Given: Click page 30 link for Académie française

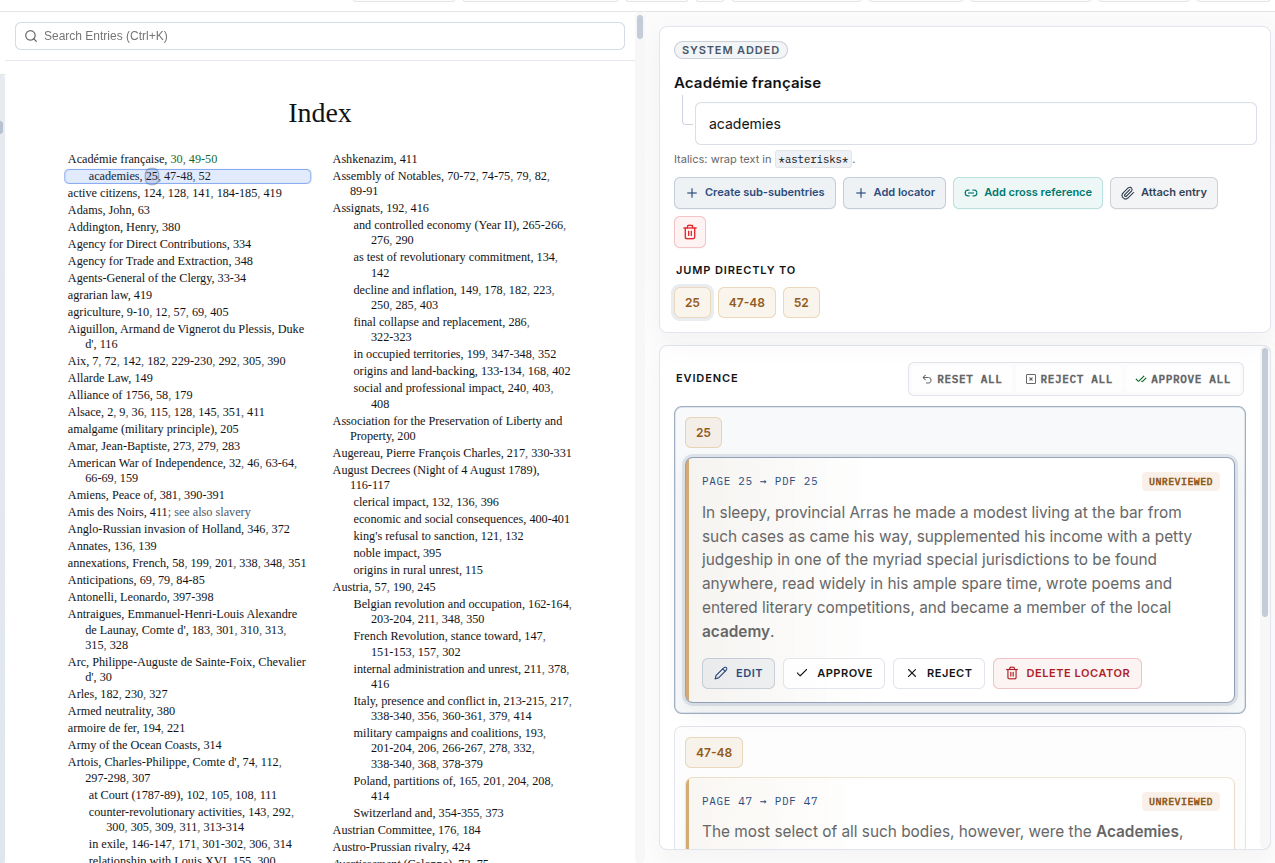Looking at the screenshot, I should [x=177, y=159].
